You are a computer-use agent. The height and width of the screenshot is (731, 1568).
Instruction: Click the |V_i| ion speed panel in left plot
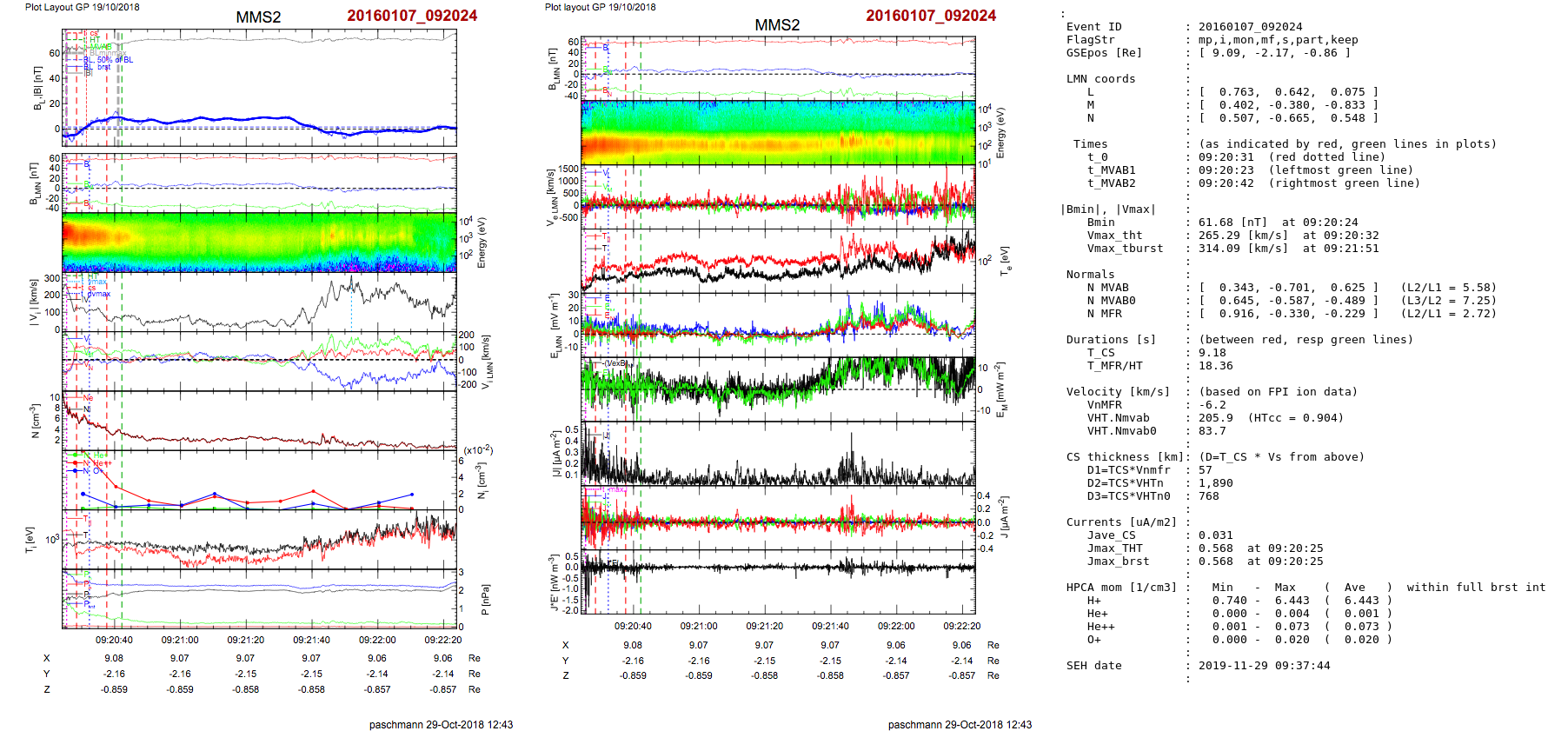pos(259,302)
